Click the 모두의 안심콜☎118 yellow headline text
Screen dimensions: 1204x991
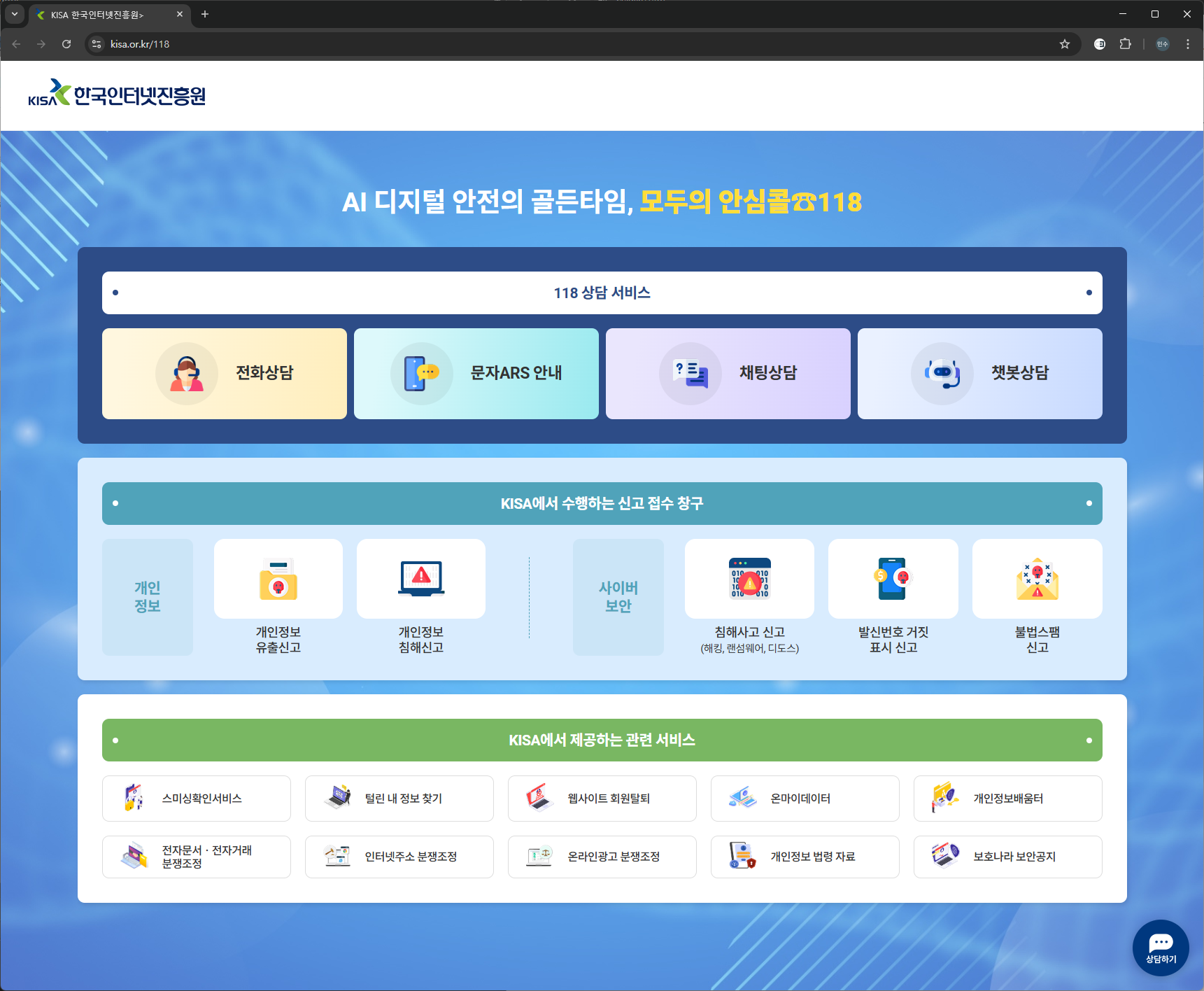pyautogui.click(x=751, y=202)
